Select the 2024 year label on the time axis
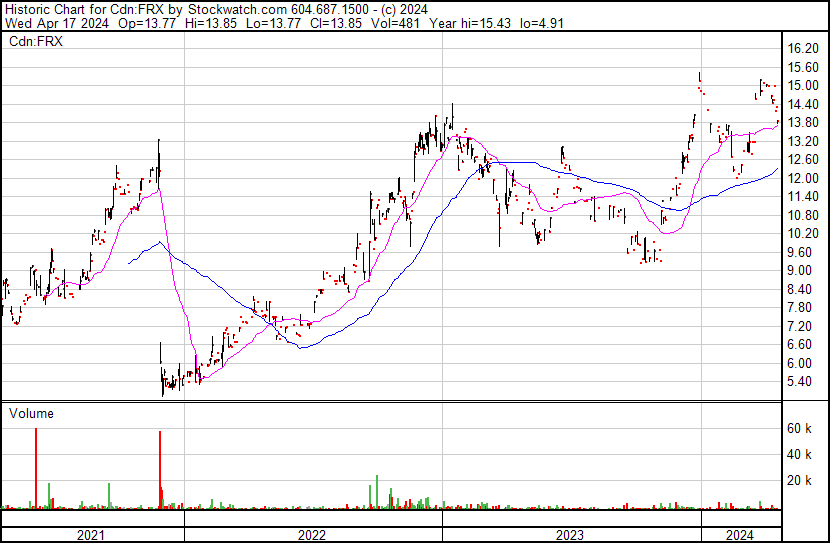The image size is (830, 543). pos(739,535)
